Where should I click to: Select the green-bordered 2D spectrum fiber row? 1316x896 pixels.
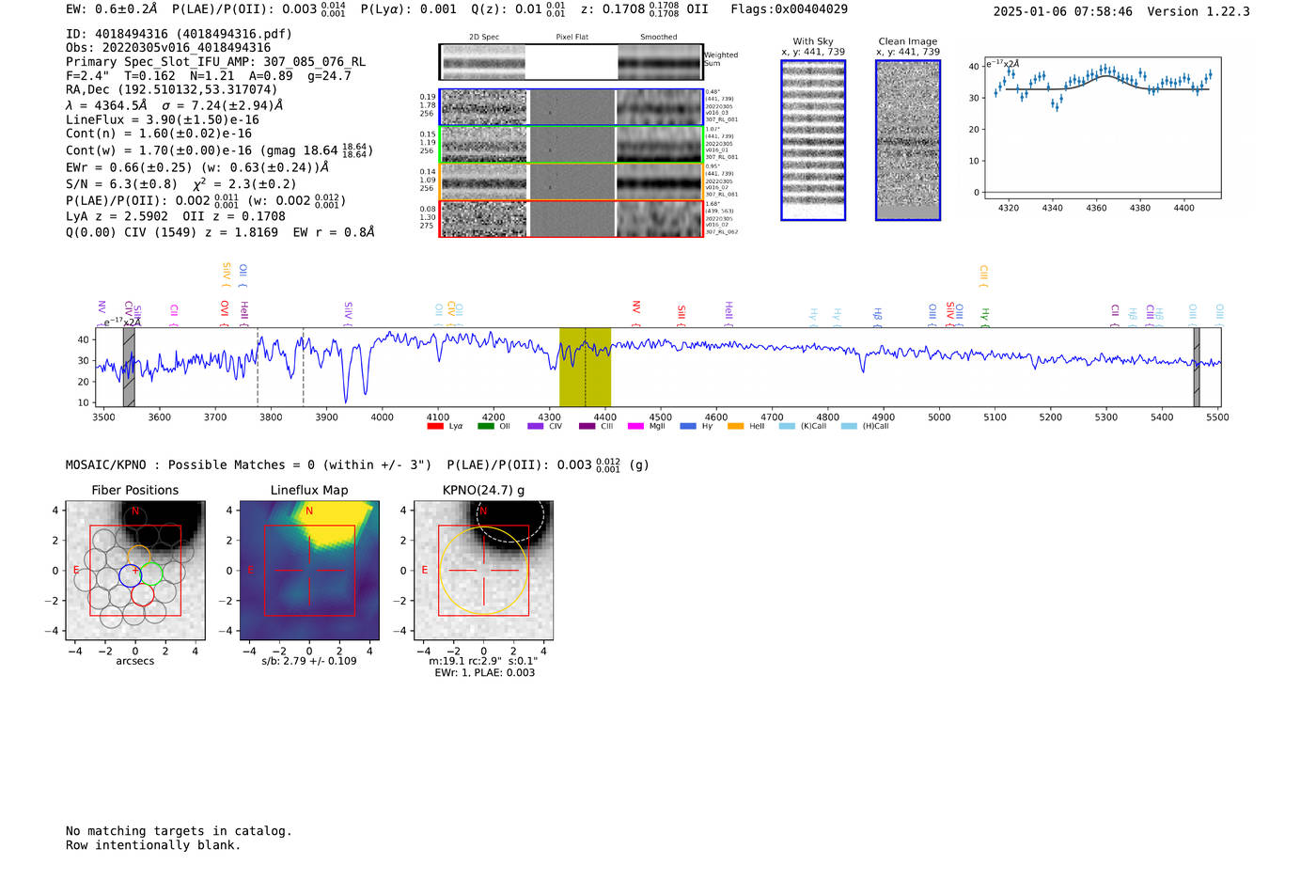click(x=572, y=145)
